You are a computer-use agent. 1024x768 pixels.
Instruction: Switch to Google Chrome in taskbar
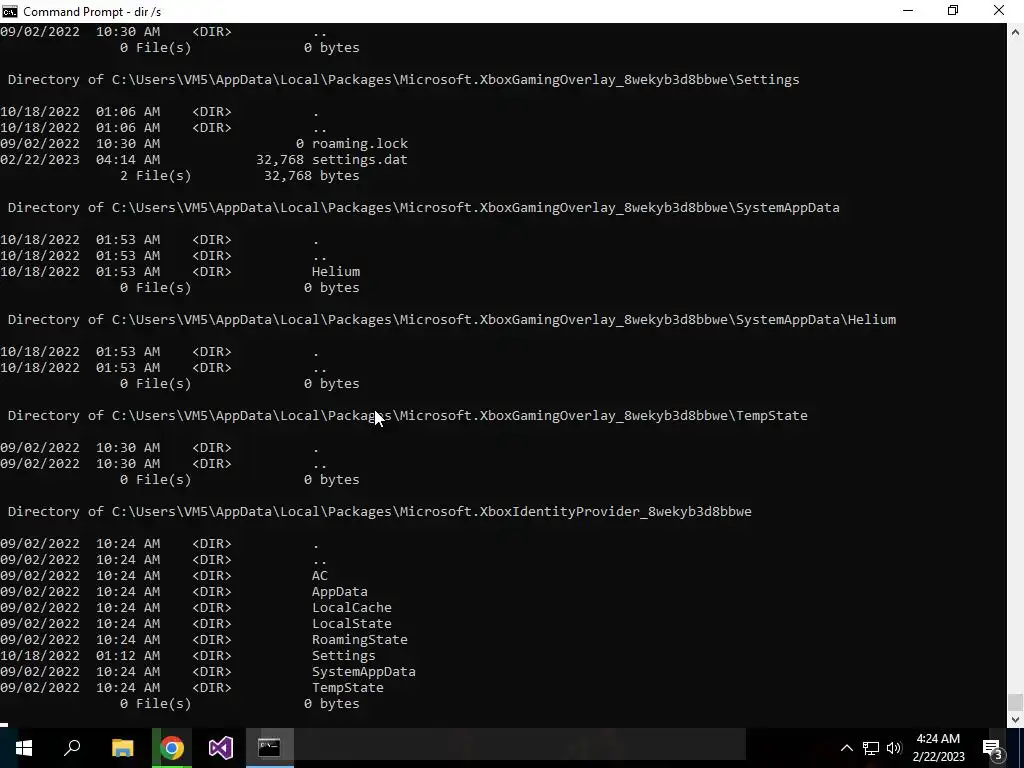pyautogui.click(x=172, y=748)
